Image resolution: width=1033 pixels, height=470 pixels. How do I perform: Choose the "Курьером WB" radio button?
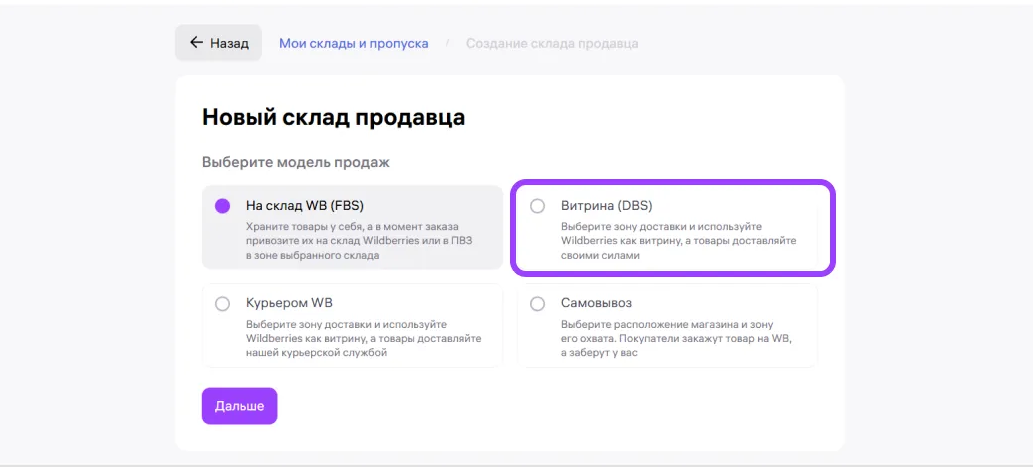pyautogui.click(x=223, y=303)
